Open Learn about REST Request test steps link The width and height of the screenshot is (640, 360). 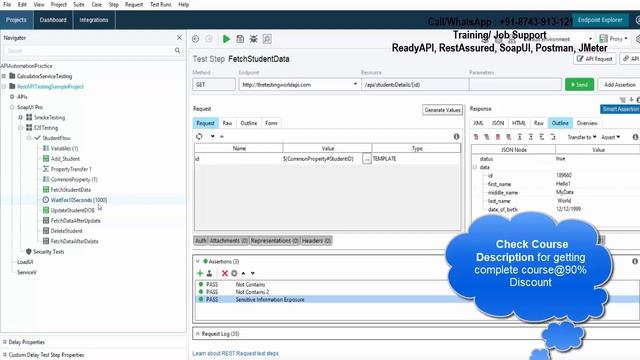236,353
